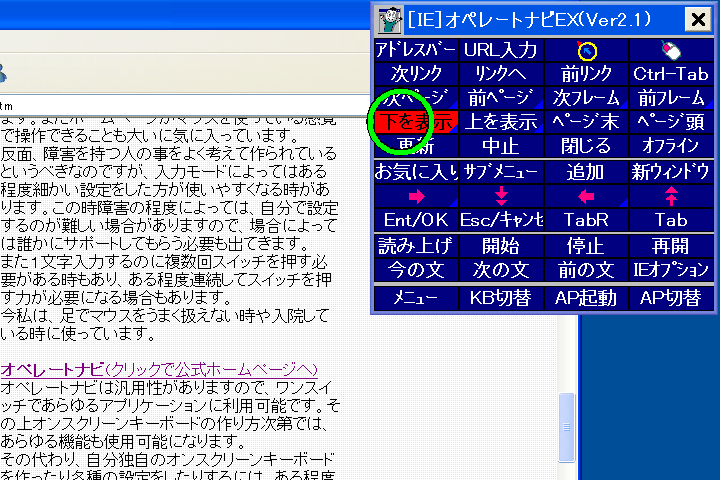This screenshot has height=480, width=720.
Task: Click the Ent/OK button
Action: point(416,220)
